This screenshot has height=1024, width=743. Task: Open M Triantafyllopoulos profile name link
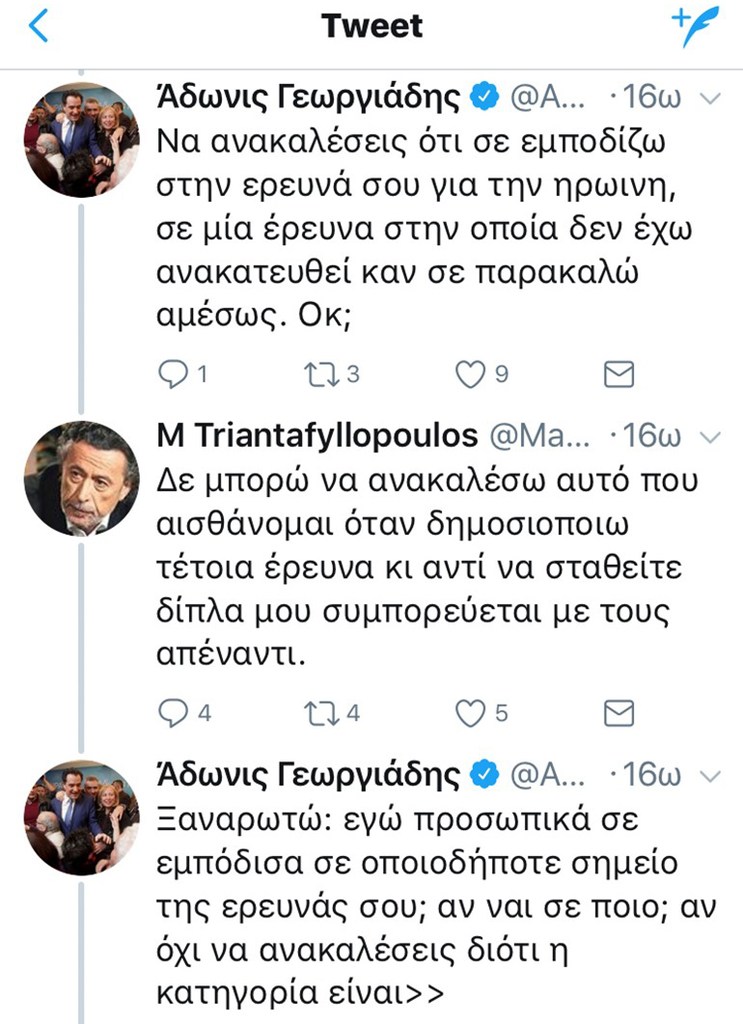(317, 436)
